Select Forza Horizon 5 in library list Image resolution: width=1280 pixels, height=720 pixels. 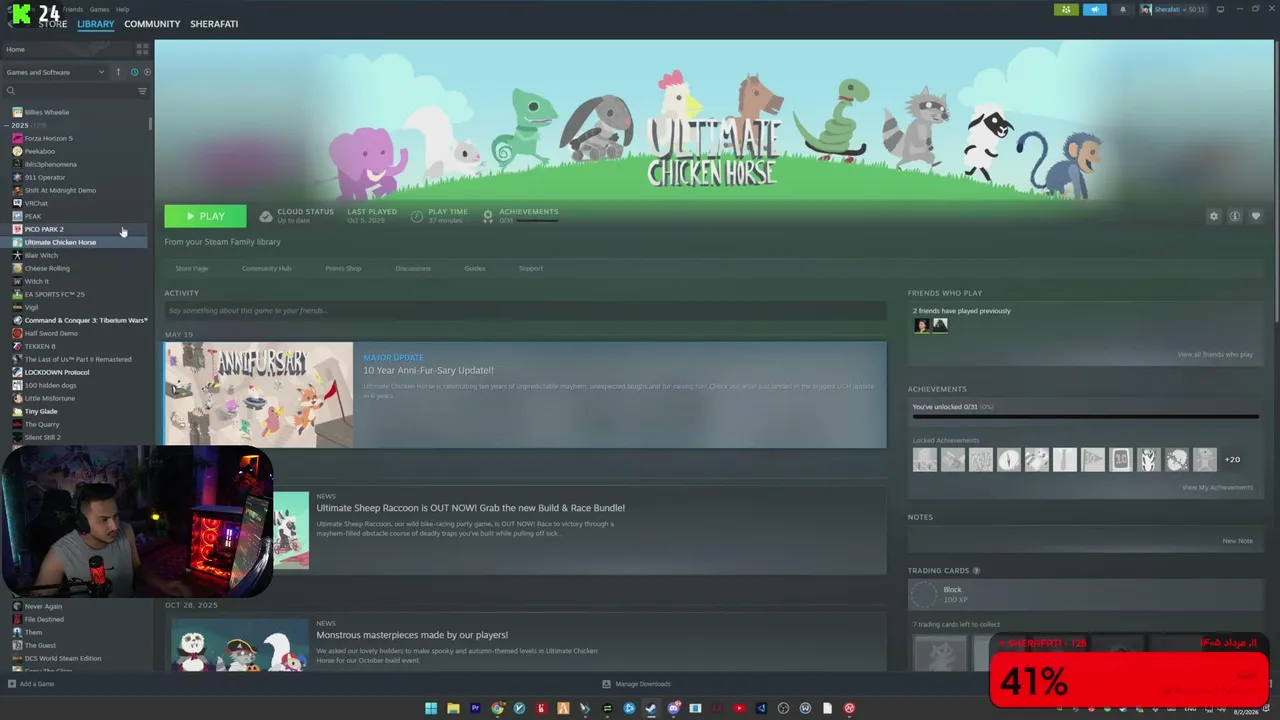(48, 138)
